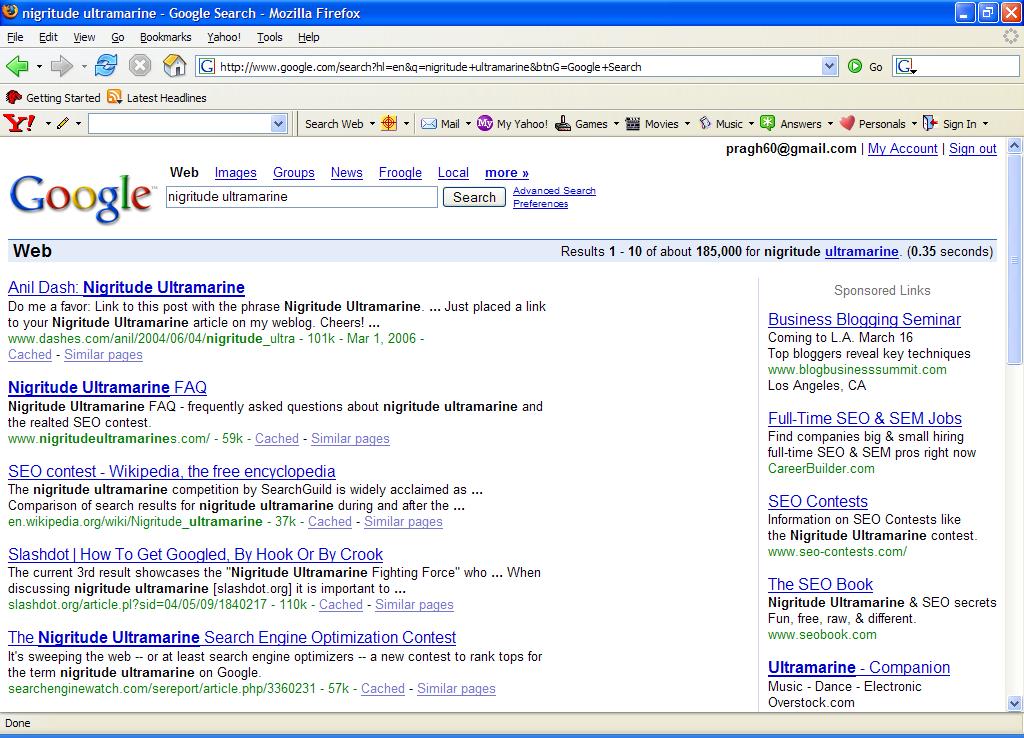This screenshot has width=1024, height=738.
Task: Switch to Google Images search tab
Action: [x=236, y=172]
